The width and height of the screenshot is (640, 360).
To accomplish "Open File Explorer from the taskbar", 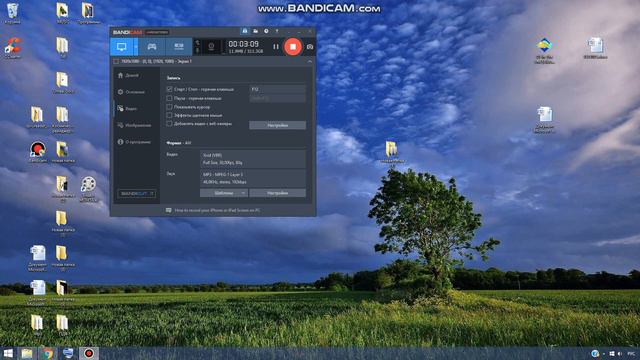I will coord(27,353).
